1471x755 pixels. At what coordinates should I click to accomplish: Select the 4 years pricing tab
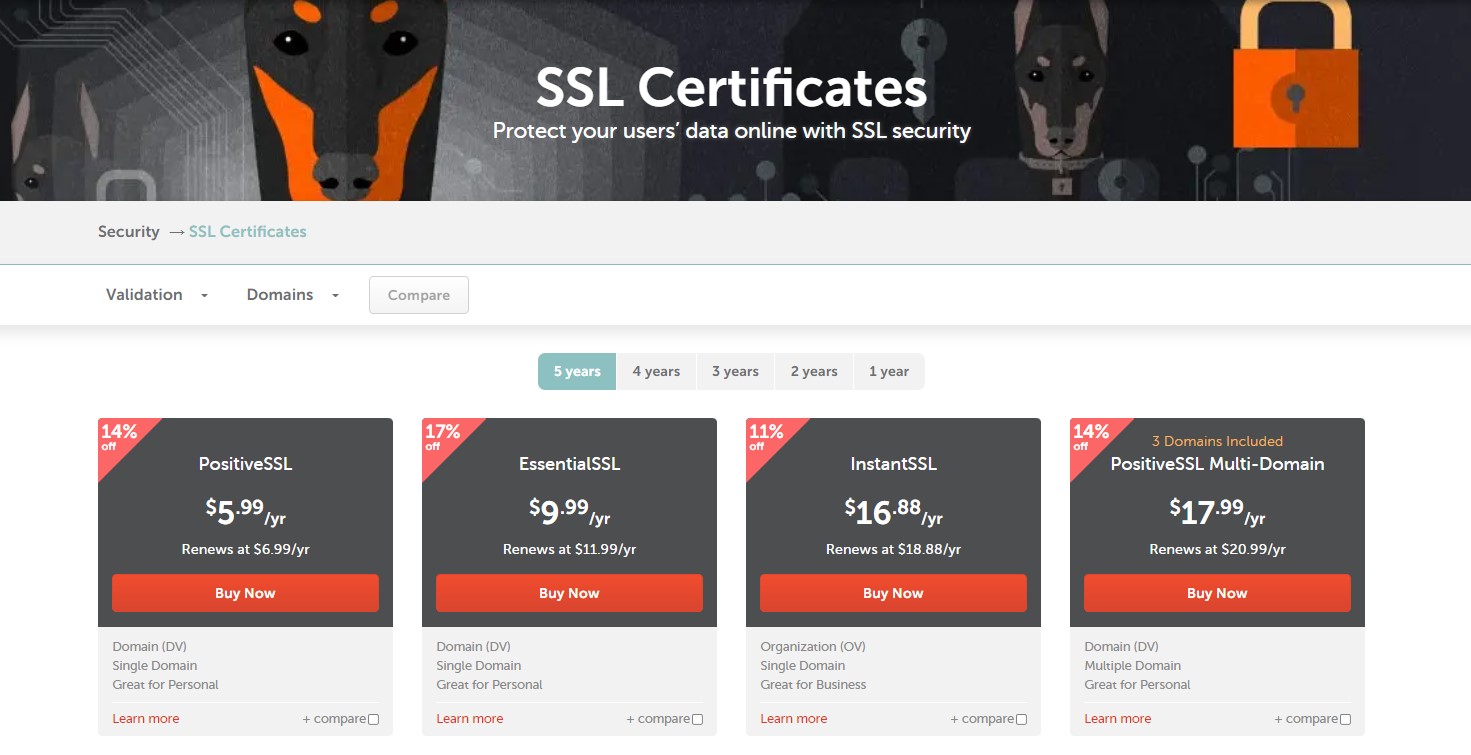pyautogui.click(x=656, y=371)
